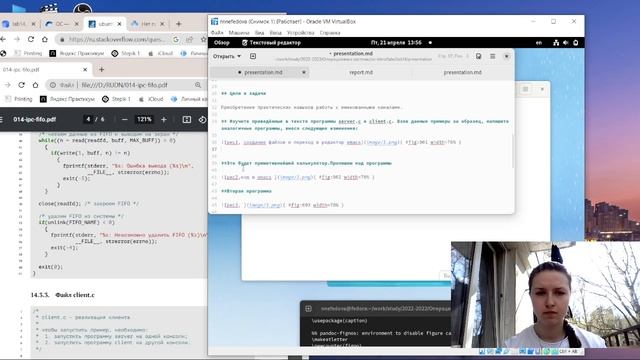Close the ubun browser tab
The image size is (640, 360).
pyautogui.click(x=119, y=24)
